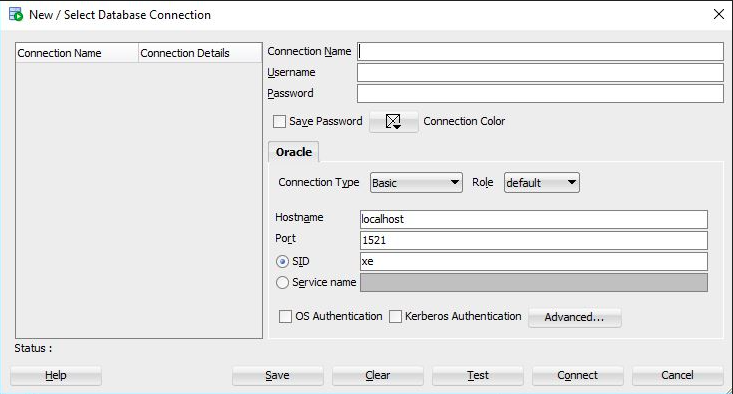Screen dimensions: 733x394
Task: Check OS Authentication option
Action: [285, 316]
